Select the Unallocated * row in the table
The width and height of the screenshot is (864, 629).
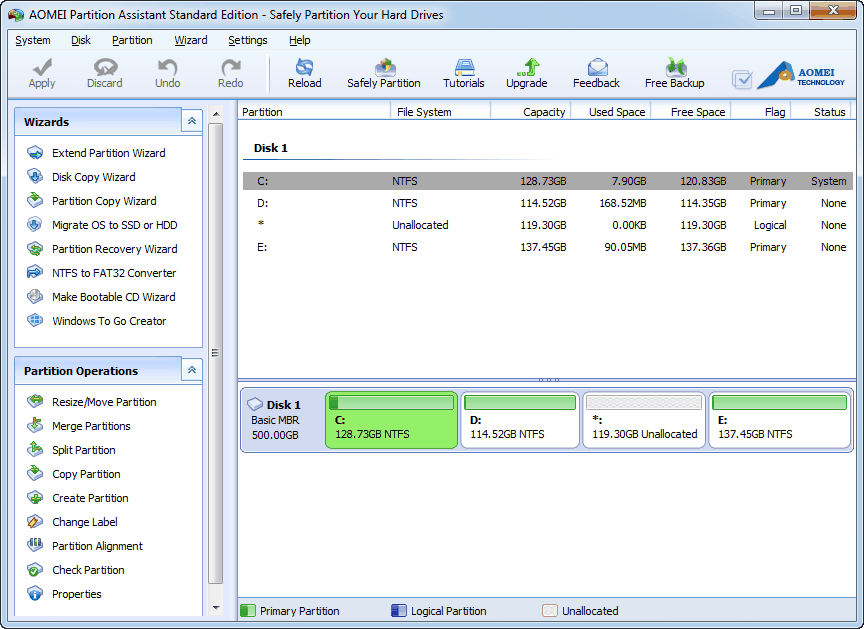pyautogui.click(x=548, y=225)
